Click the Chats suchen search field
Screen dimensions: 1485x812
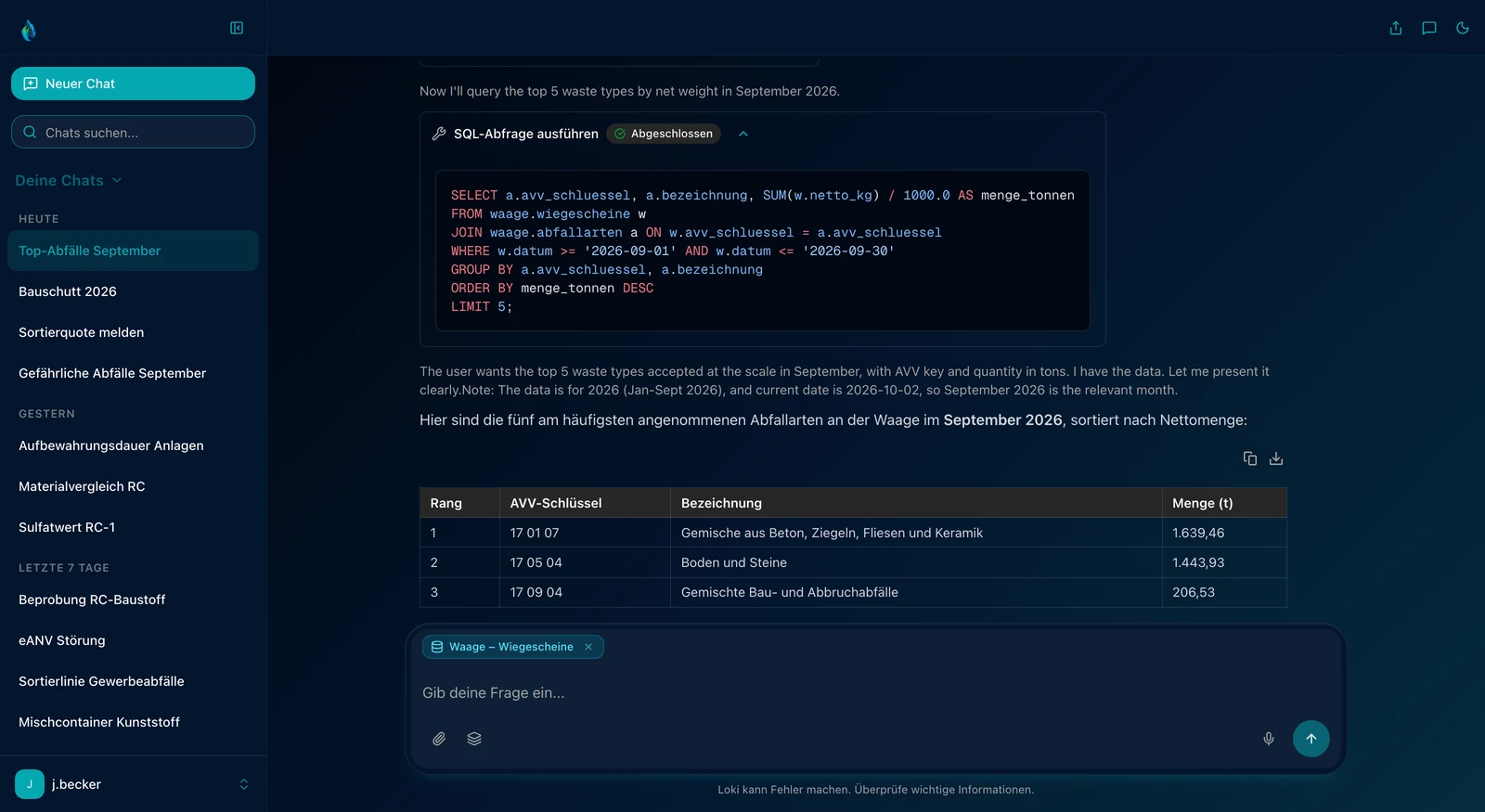tap(133, 132)
